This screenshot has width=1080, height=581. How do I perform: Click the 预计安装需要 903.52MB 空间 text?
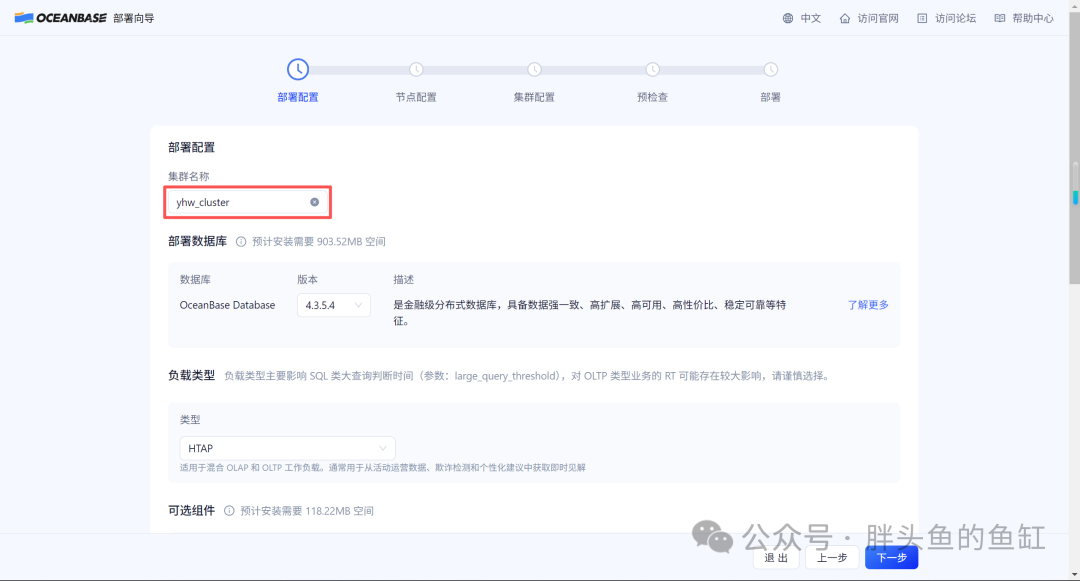pyautogui.click(x=319, y=242)
